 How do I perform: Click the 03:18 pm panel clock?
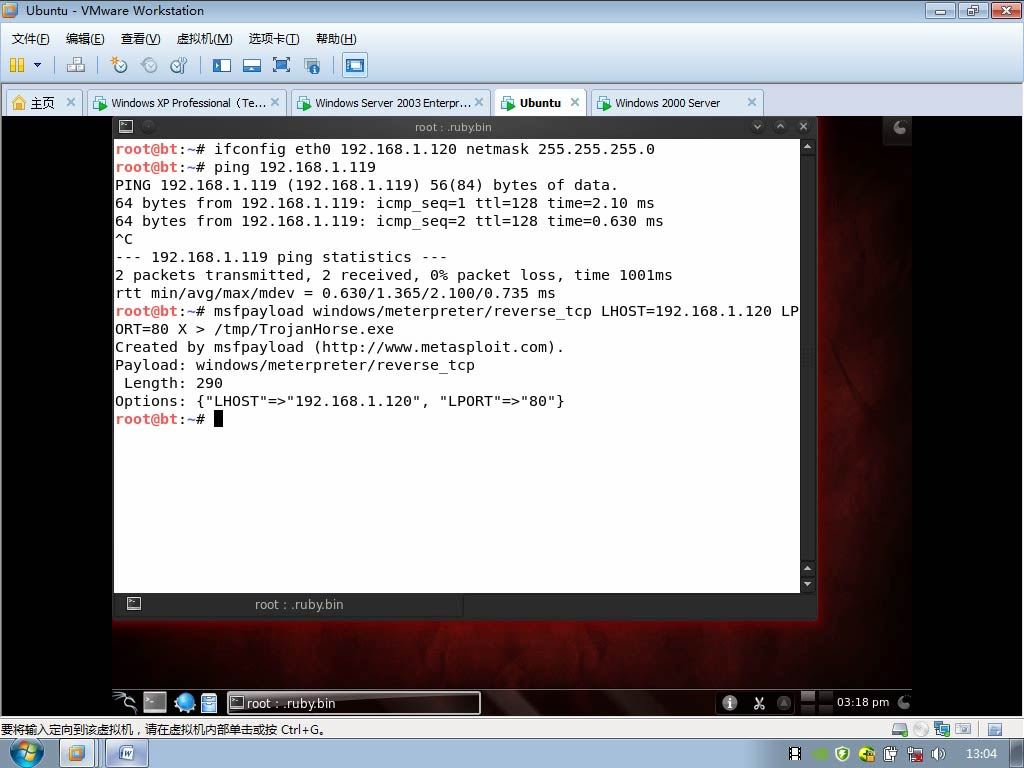(x=863, y=703)
